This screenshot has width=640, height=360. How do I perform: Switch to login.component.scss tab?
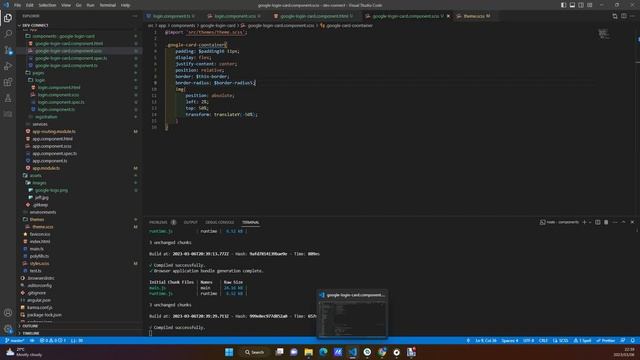point(234,16)
